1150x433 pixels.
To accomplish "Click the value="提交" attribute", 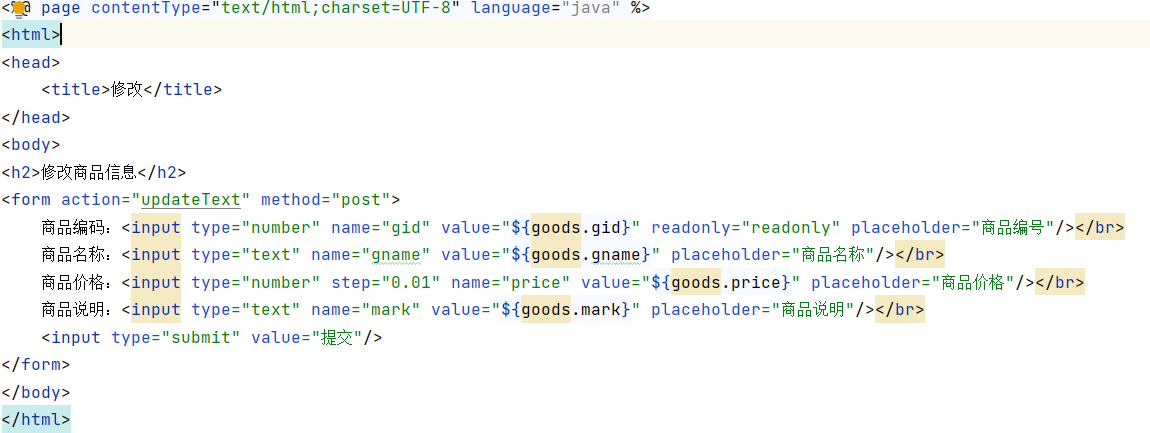I will [307, 338].
